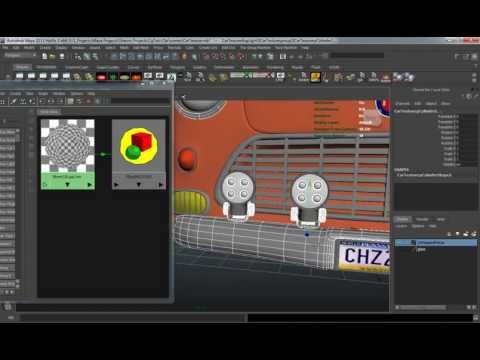Click the Layer Editor horizontal scrollbar
Viewport: 480px width, 360px height.
coord(435,307)
